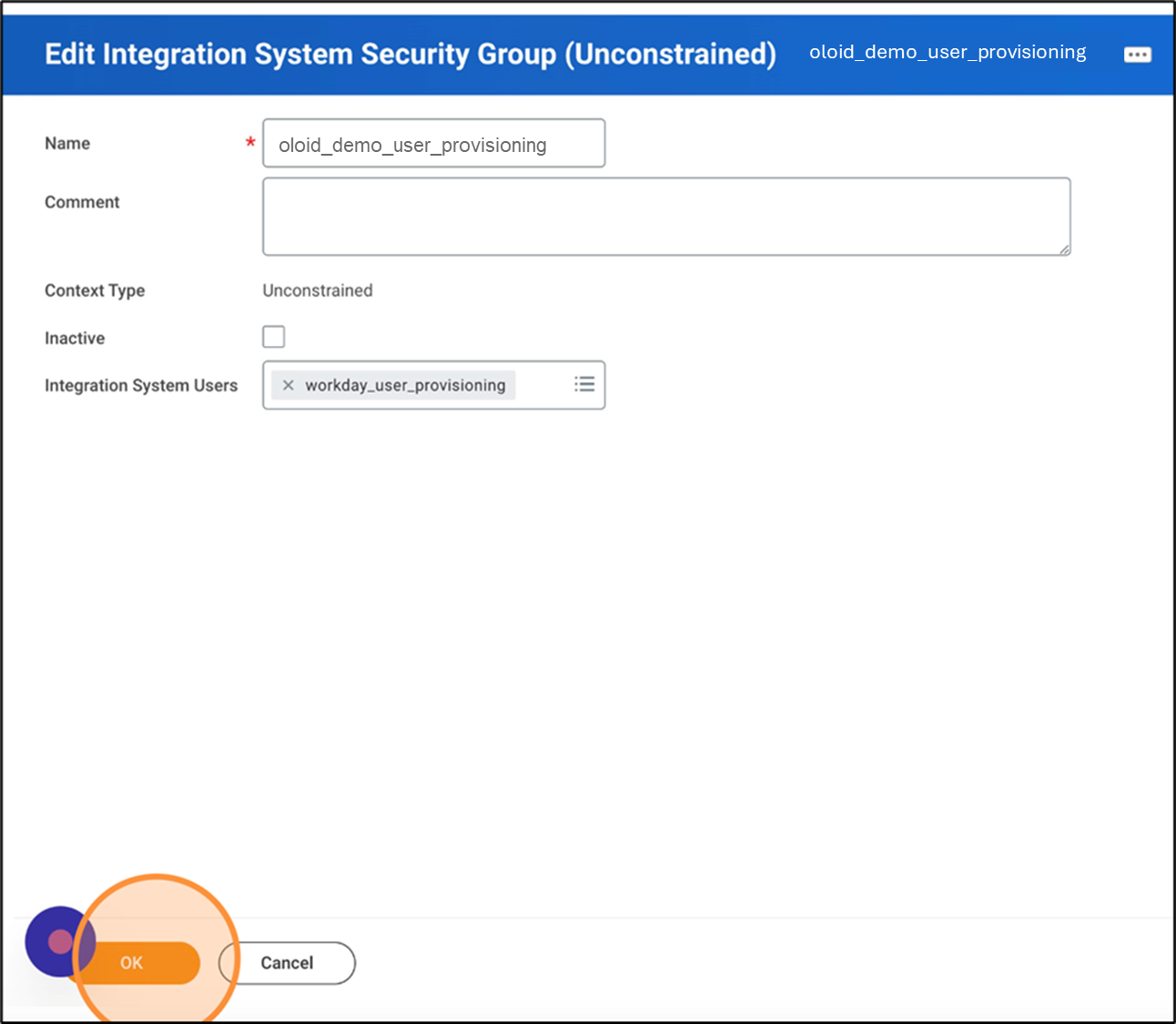Screen dimensions: 1176x1024
Task: Click the Inactive label text
Action: point(75,339)
